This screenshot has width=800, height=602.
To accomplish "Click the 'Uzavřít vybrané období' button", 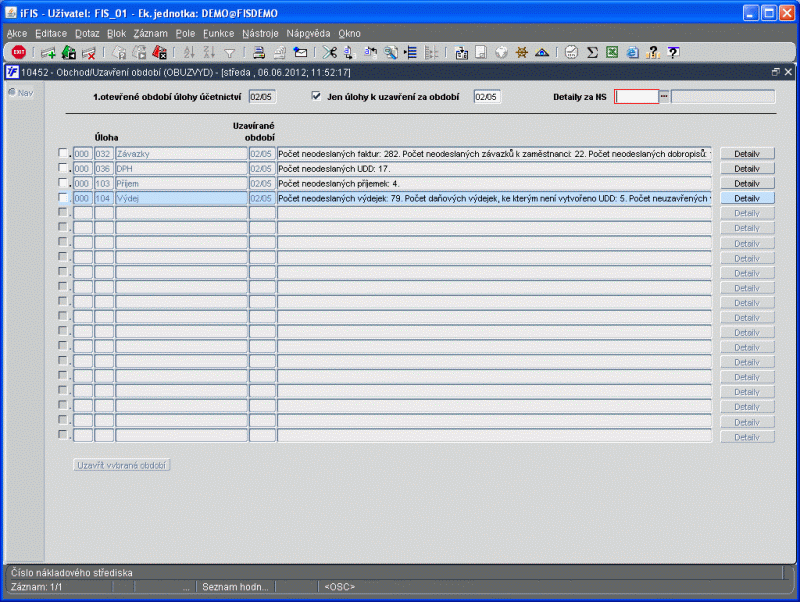I will [121, 465].
